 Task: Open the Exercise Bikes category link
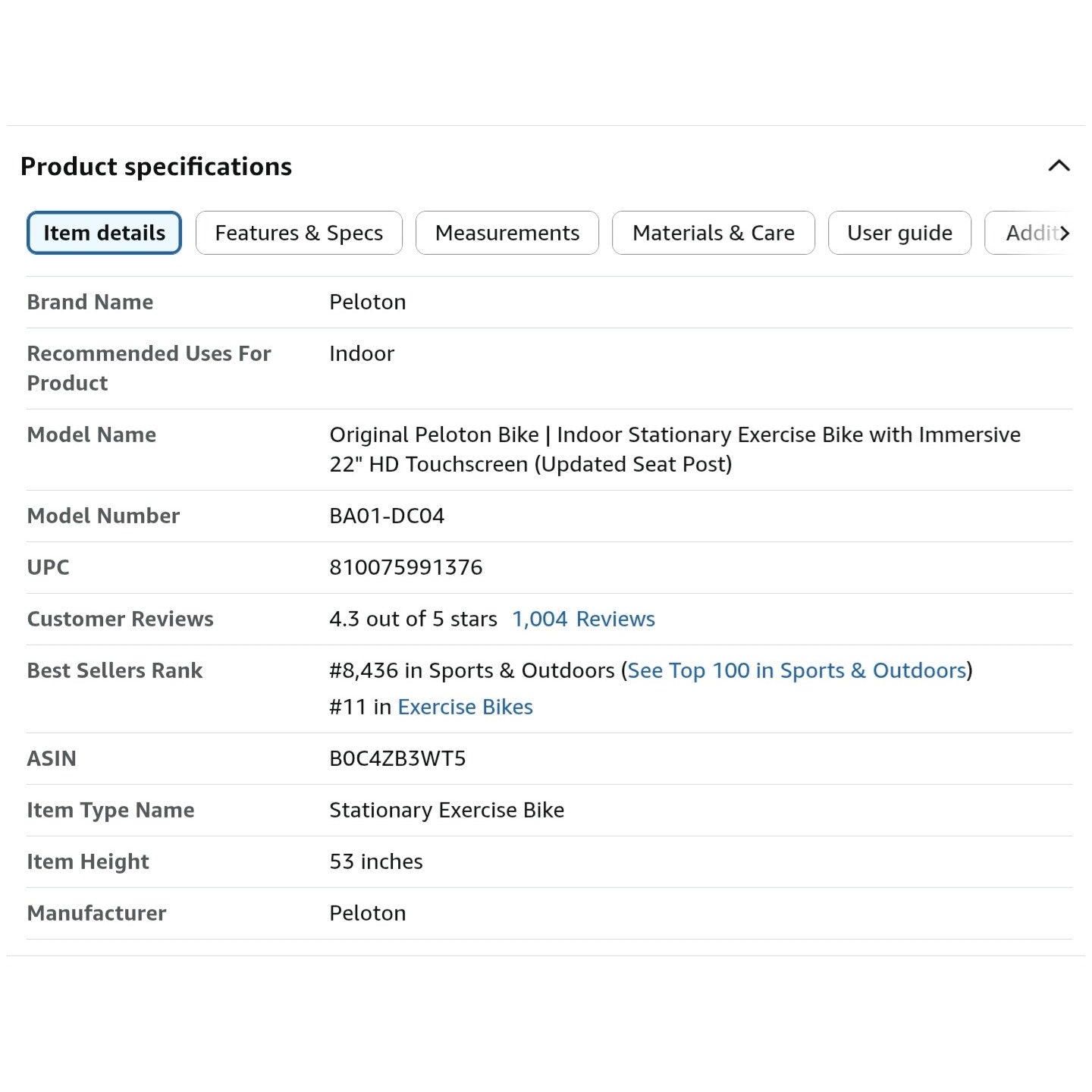466,707
